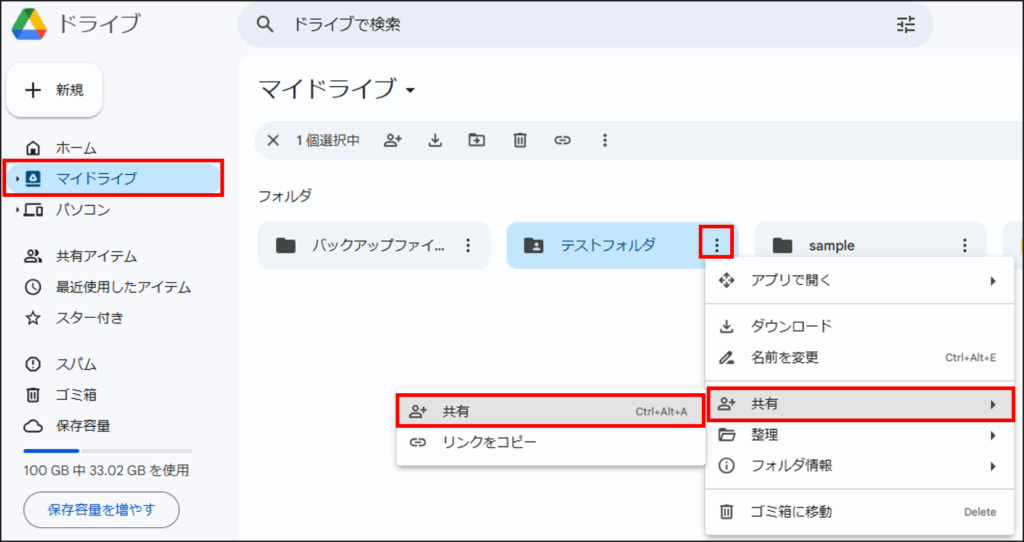Click the toolbar trash icon
This screenshot has width=1024, height=542.
click(x=520, y=140)
